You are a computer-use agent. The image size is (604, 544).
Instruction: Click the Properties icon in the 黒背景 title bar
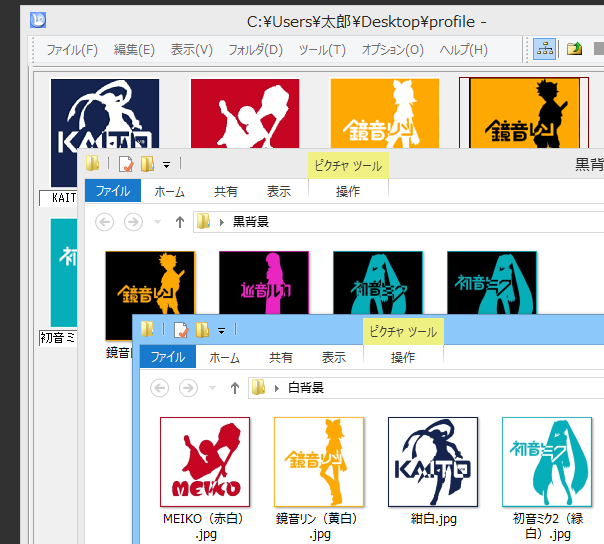(x=126, y=164)
